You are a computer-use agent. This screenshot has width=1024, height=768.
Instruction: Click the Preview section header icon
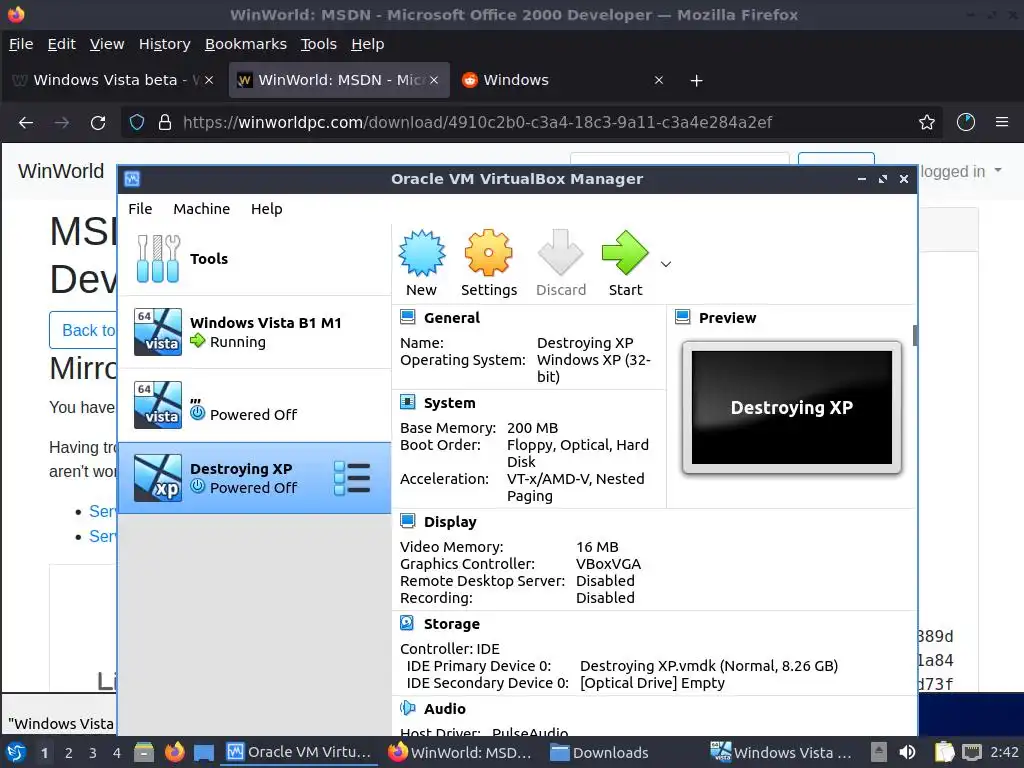tap(682, 317)
